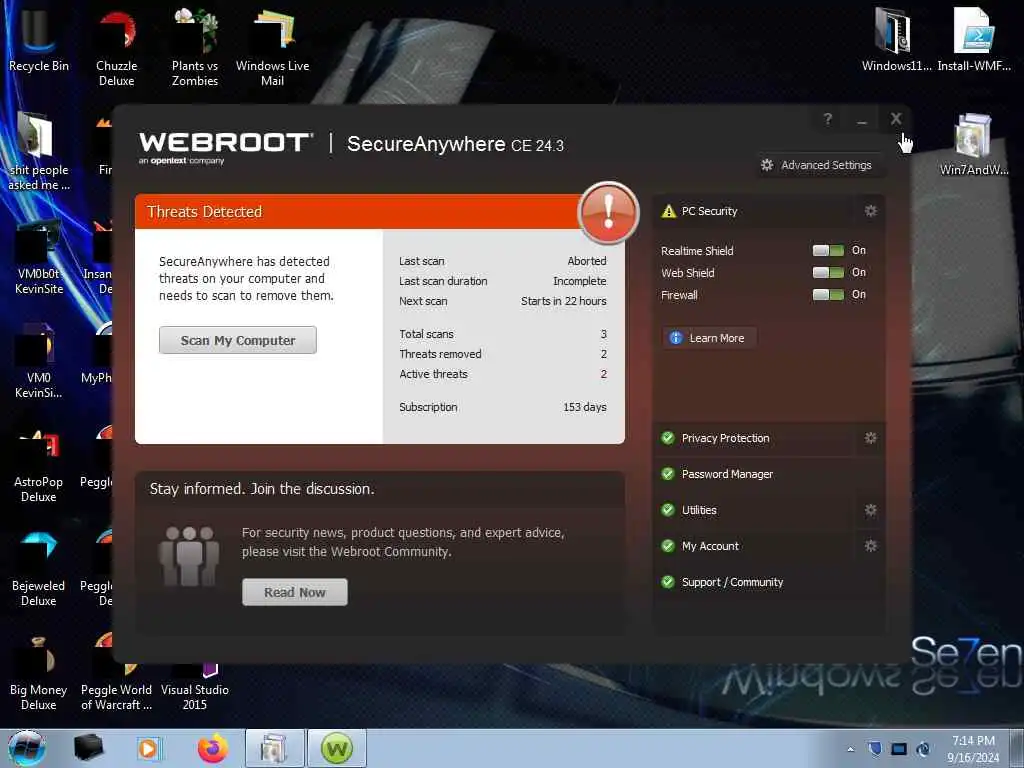This screenshot has height=768, width=1024.
Task: Click the taskbar clock showing 7:14 PM
Action: click(x=973, y=749)
